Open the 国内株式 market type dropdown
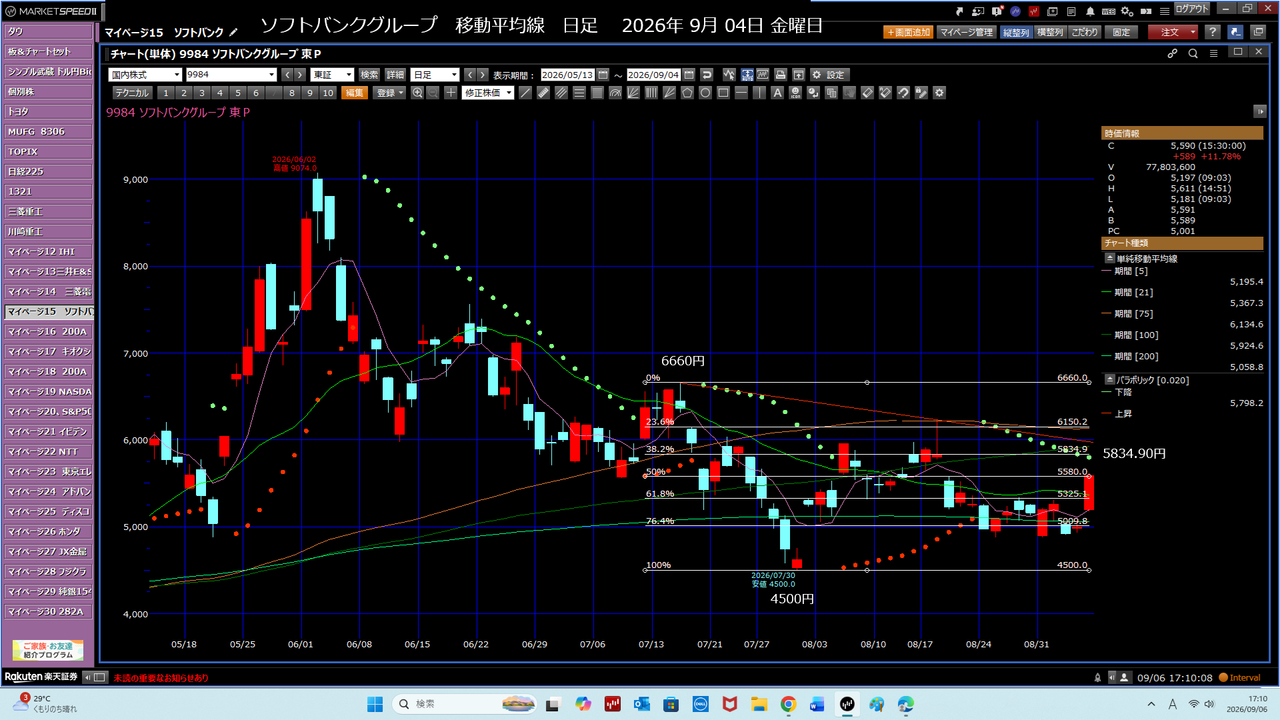Screen dimensions: 1280x720 [145, 75]
